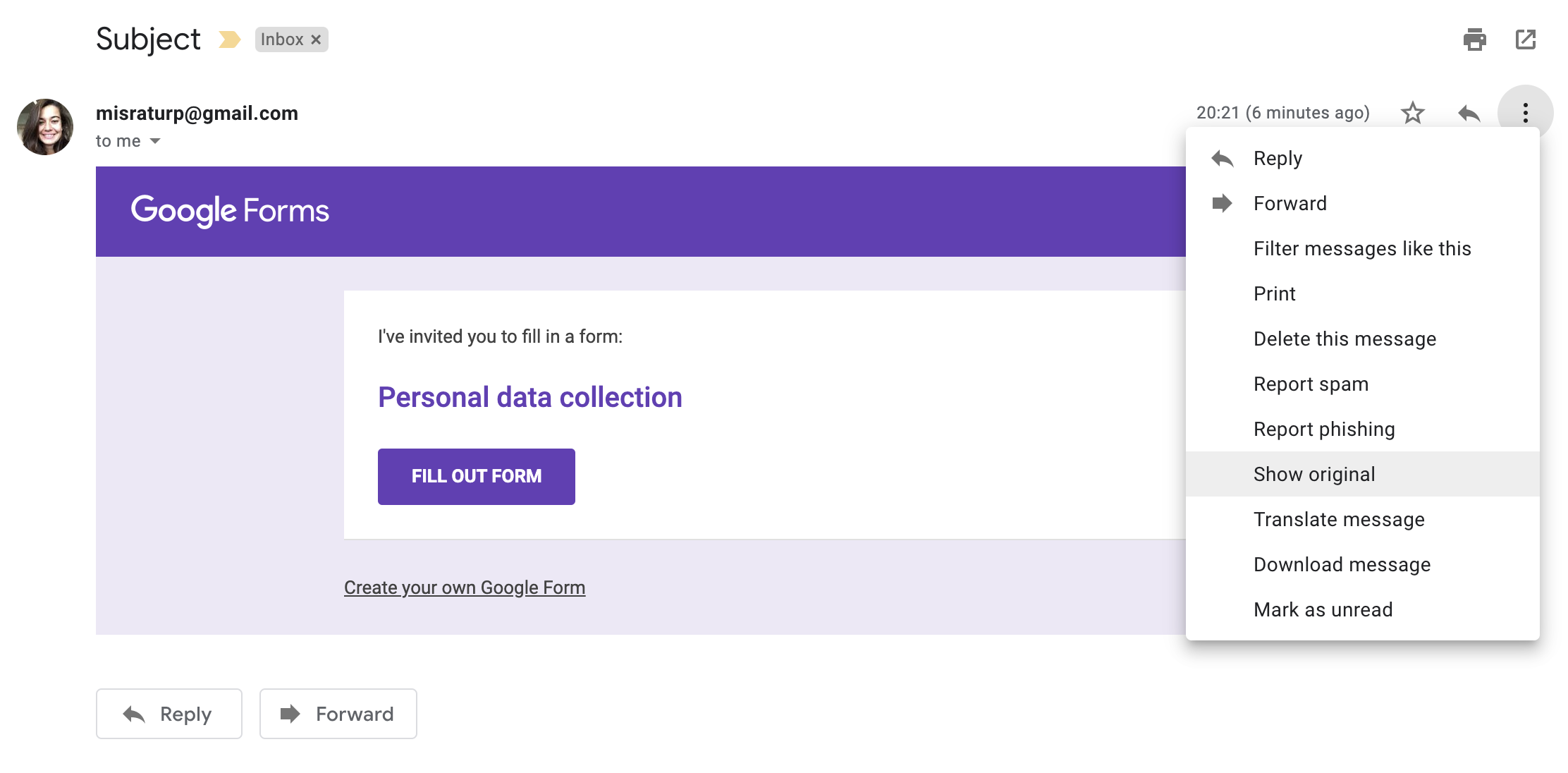Click the Reply button below the message

click(169, 714)
